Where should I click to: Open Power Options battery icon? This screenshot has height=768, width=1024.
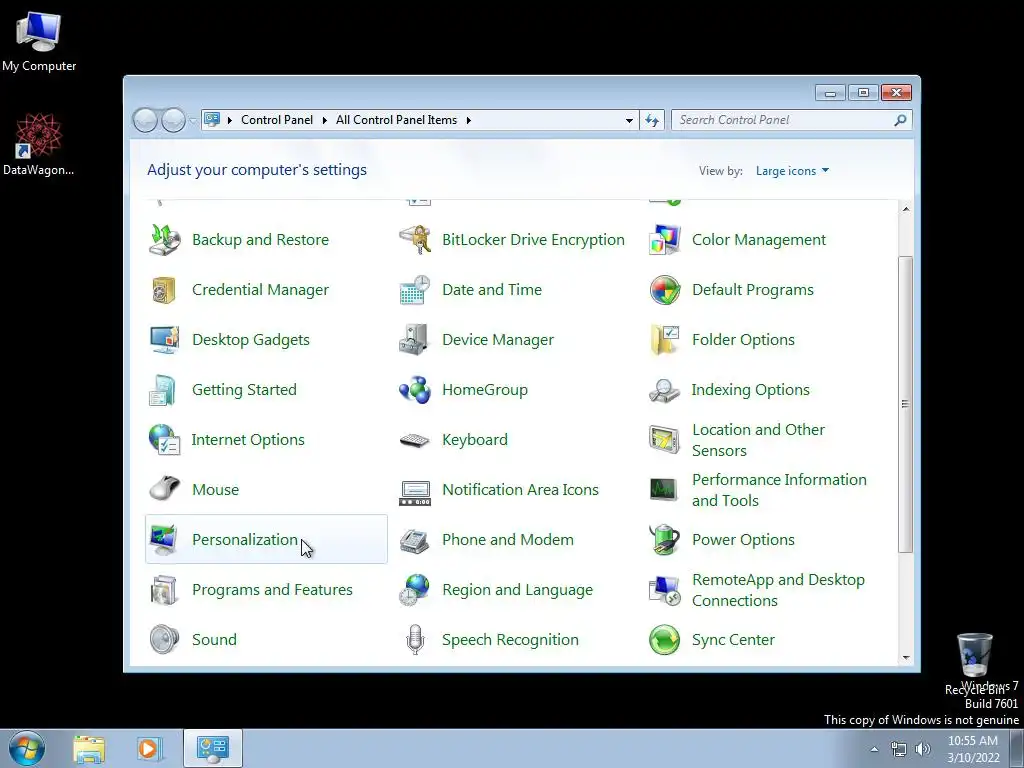(665, 539)
